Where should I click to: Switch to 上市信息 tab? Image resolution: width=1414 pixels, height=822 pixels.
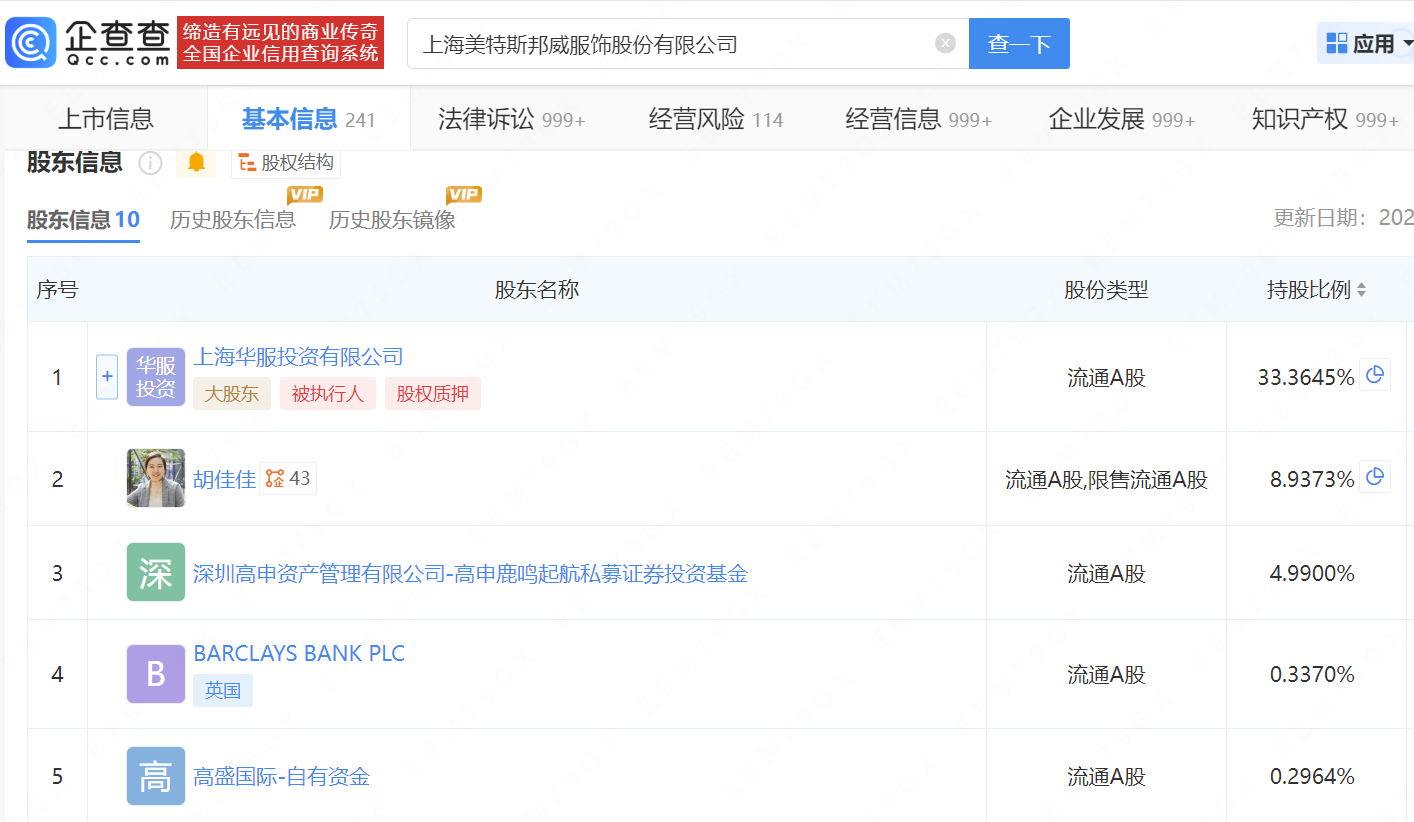tap(106, 119)
